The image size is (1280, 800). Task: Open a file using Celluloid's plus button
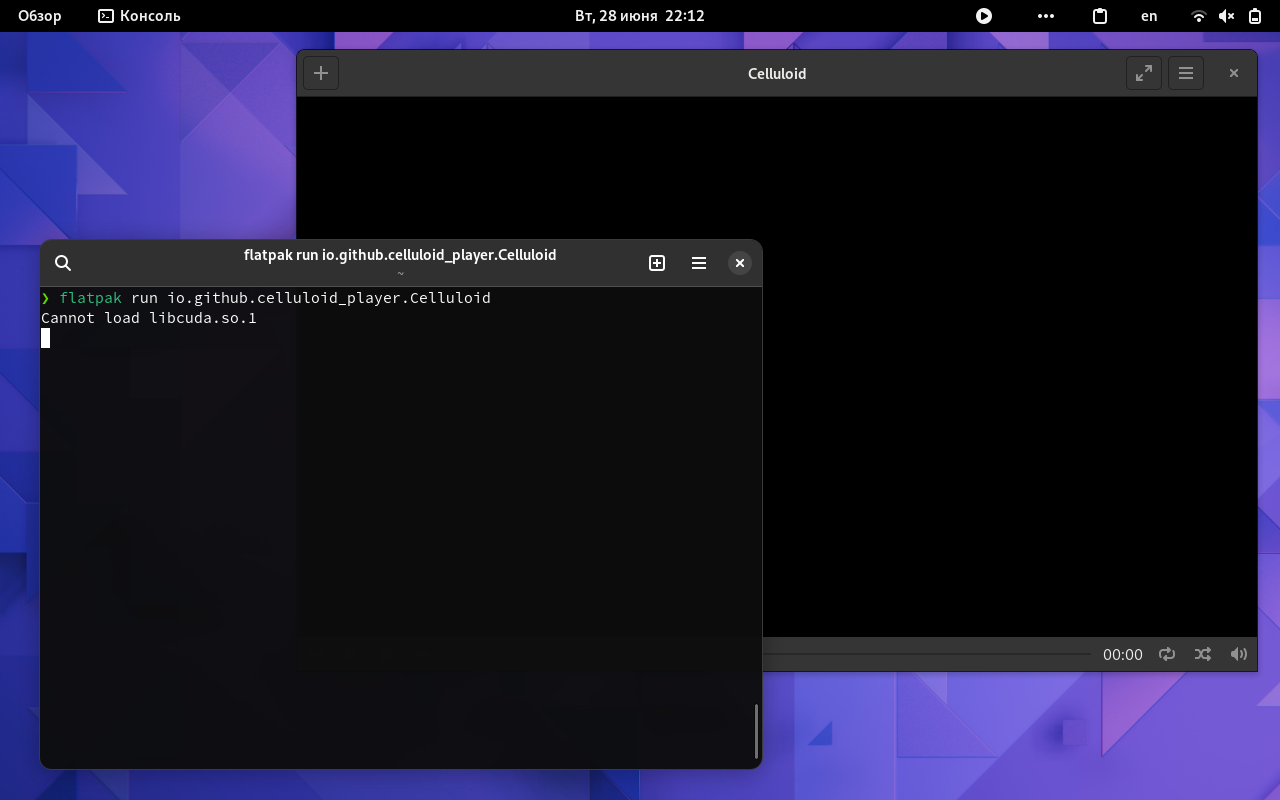(320, 72)
